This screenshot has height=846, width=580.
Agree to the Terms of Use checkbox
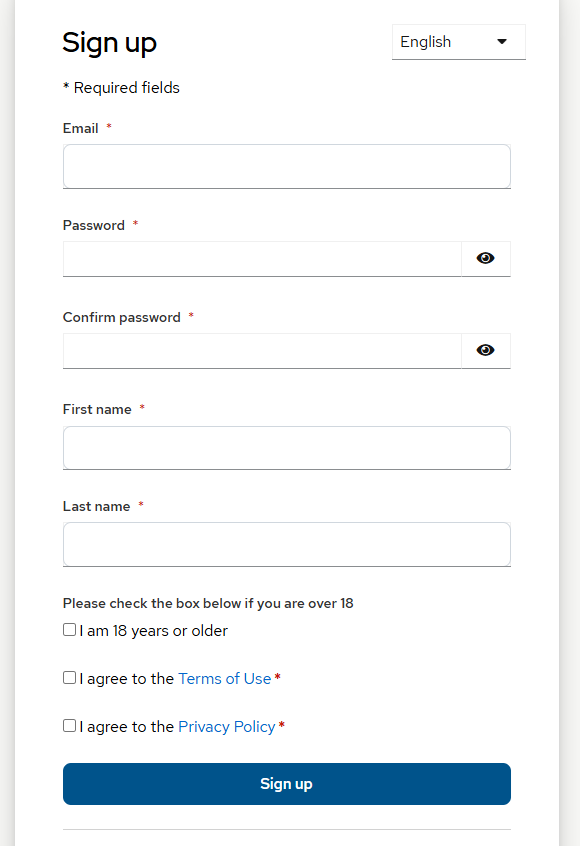point(69,677)
